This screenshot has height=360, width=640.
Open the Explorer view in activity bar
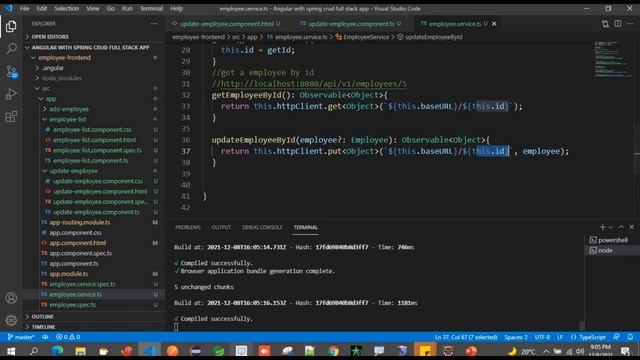[x=11, y=27]
